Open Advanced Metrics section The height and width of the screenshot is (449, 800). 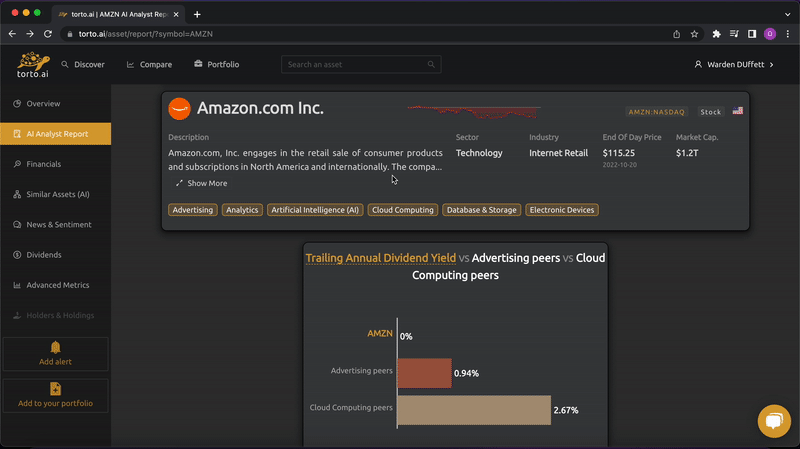56,285
